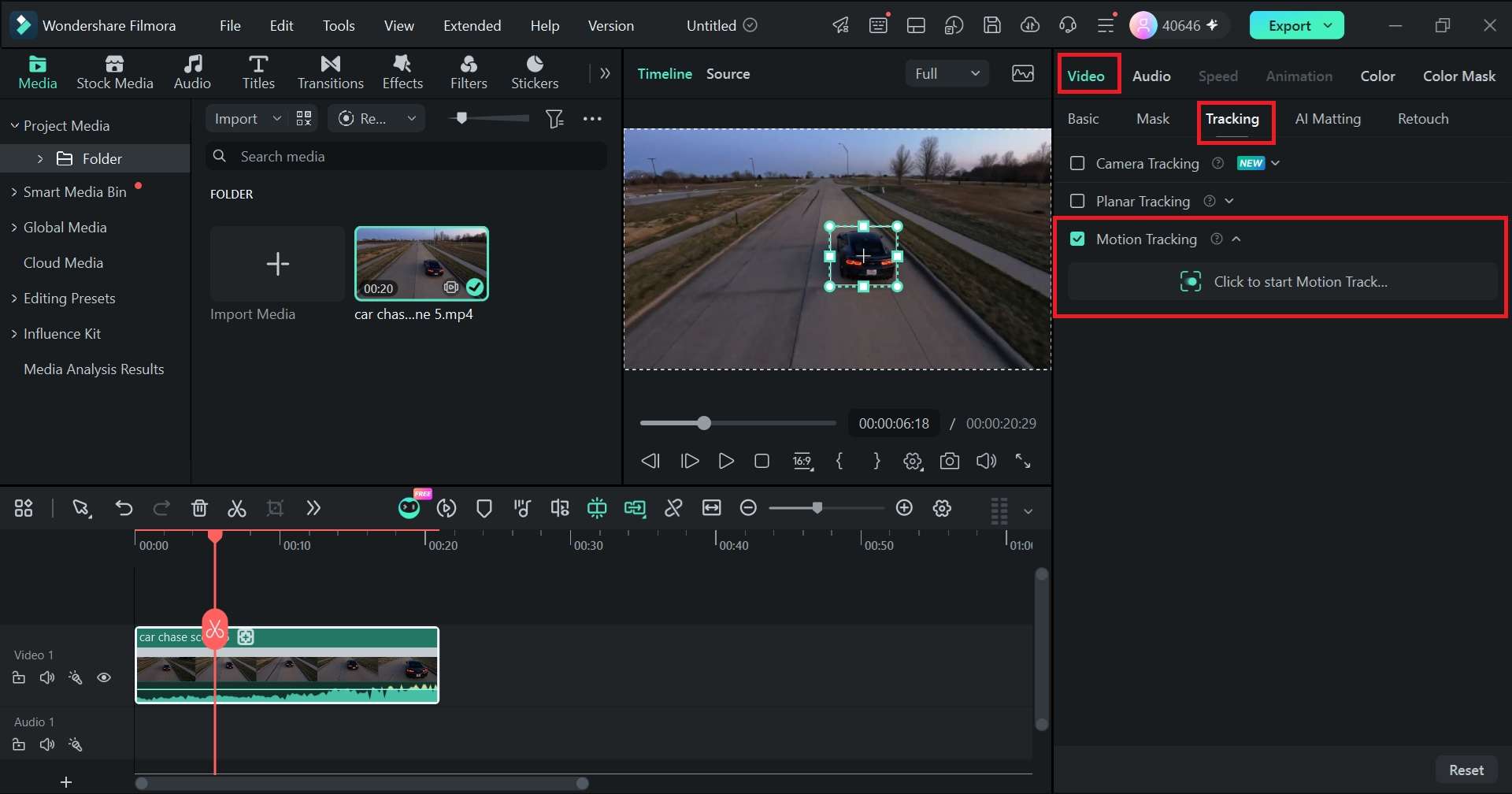Image resolution: width=1512 pixels, height=794 pixels.
Task: Open the Tools menu
Action: pyautogui.click(x=339, y=26)
